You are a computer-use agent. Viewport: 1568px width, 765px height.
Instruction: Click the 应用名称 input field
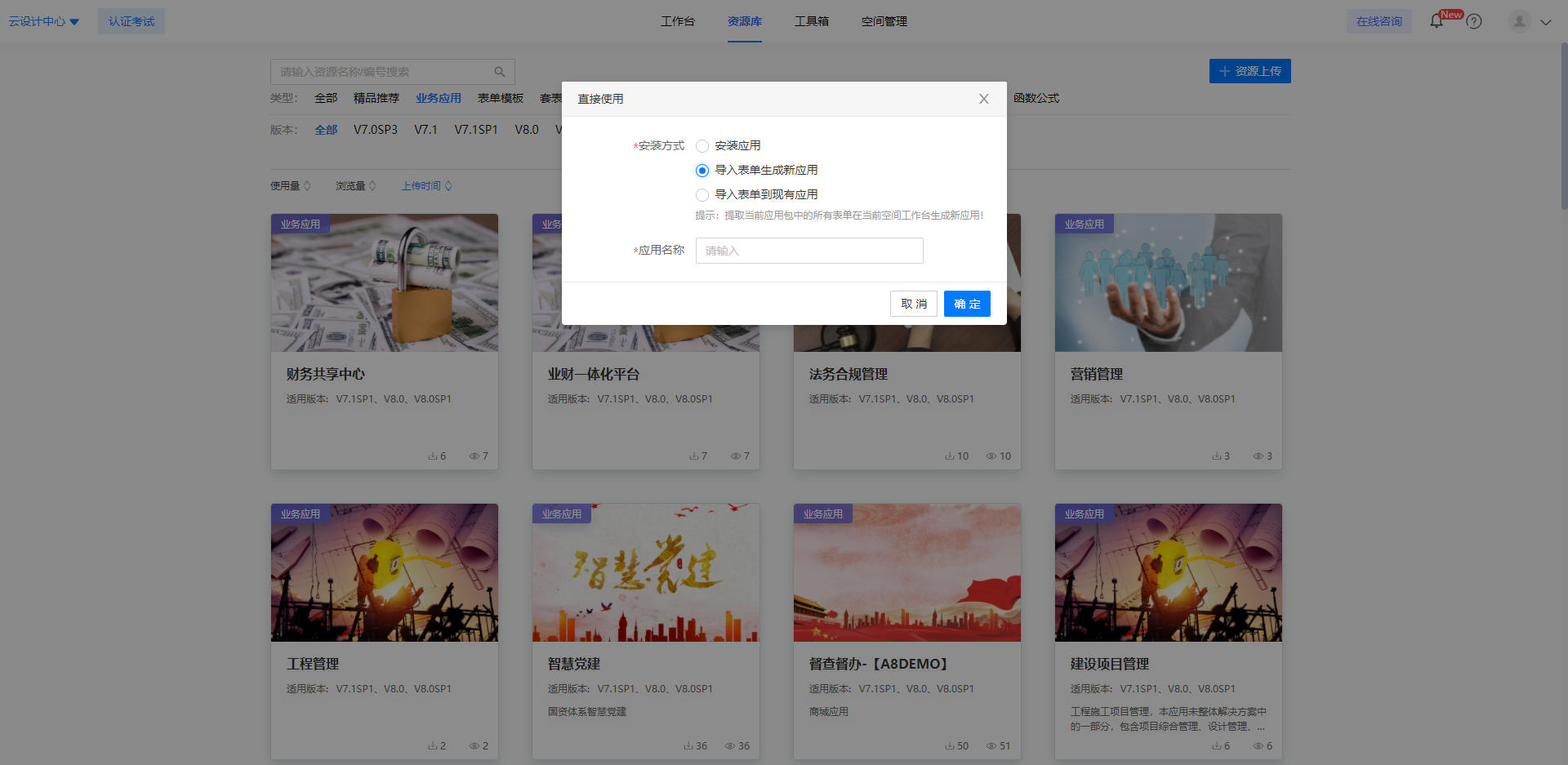click(809, 251)
